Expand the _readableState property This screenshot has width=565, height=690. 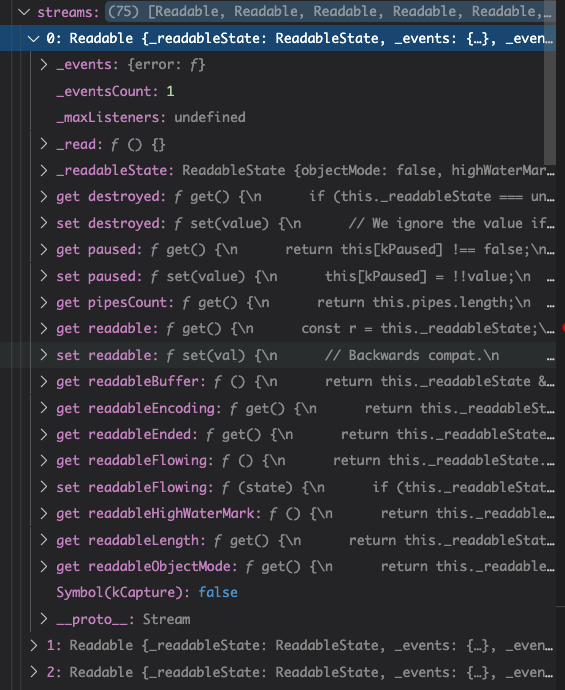click(44, 170)
